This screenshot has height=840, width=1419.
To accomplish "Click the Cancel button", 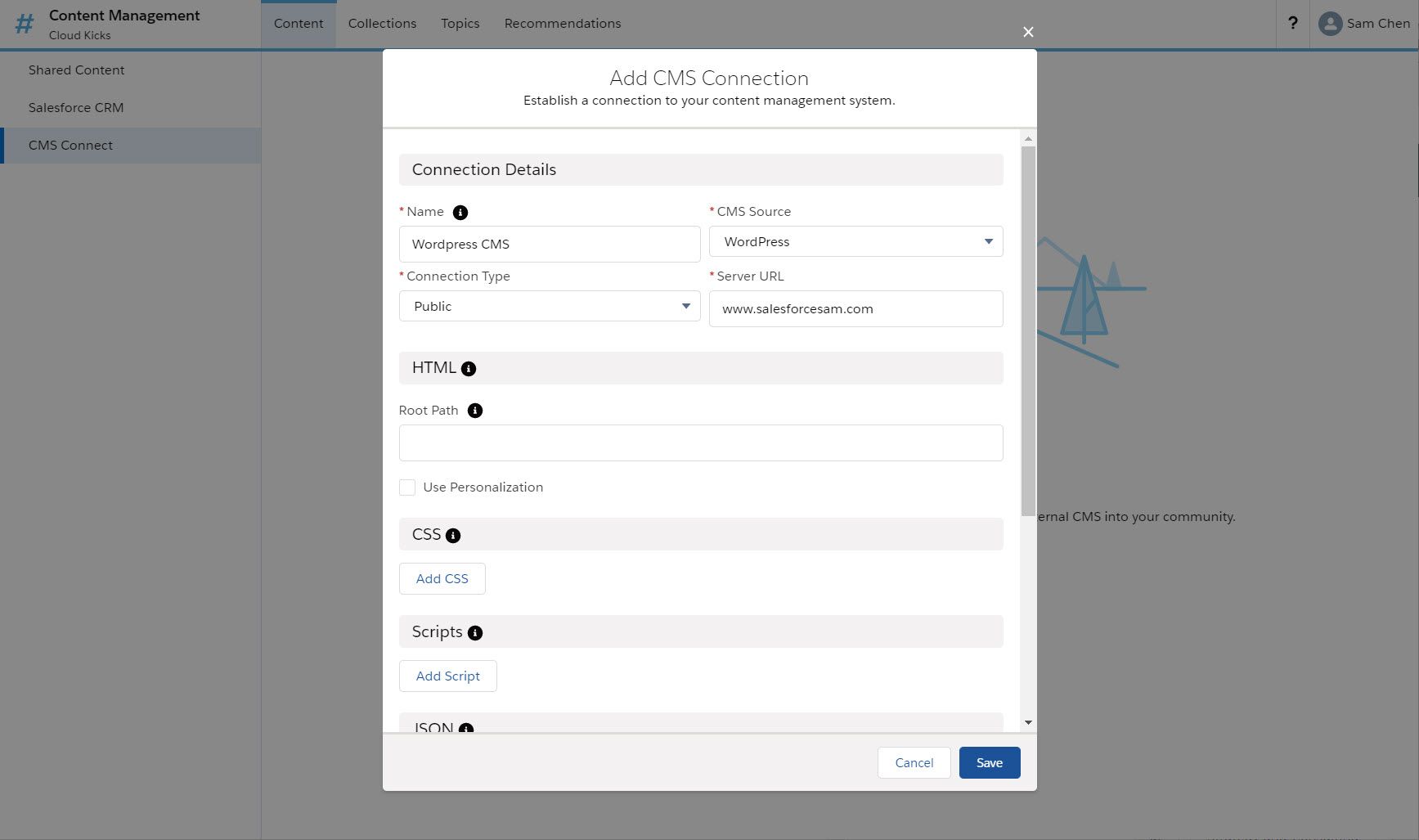I will (914, 763).
